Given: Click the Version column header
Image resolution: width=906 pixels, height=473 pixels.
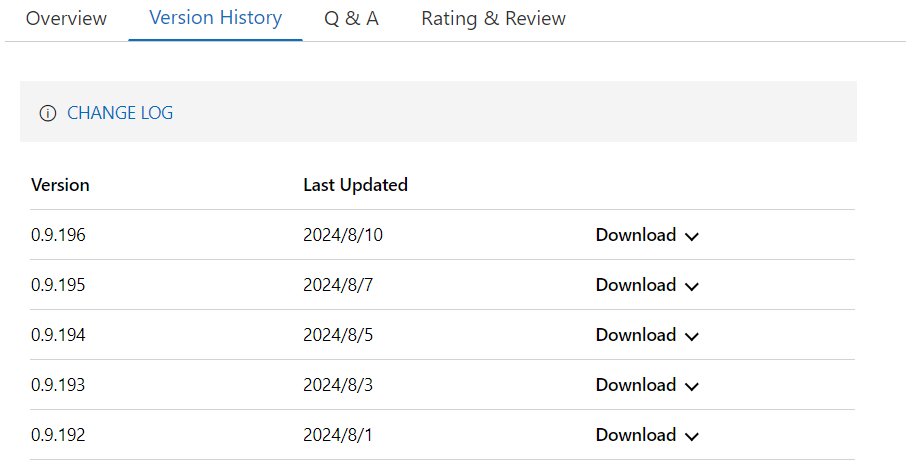Looking at the screenshot, I should (60, 185).
